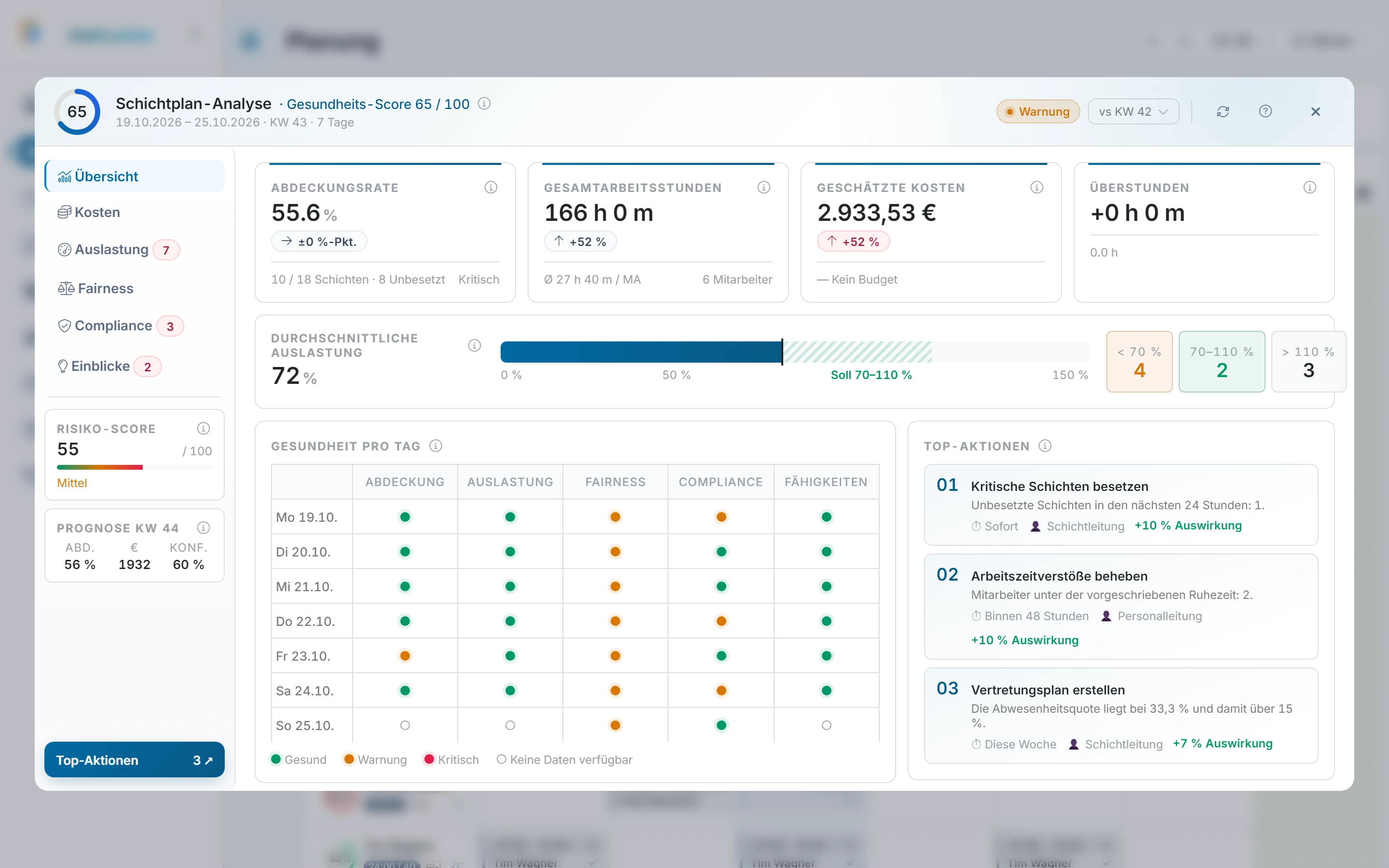Show info for Geschätzte Kosten card

1036,187
